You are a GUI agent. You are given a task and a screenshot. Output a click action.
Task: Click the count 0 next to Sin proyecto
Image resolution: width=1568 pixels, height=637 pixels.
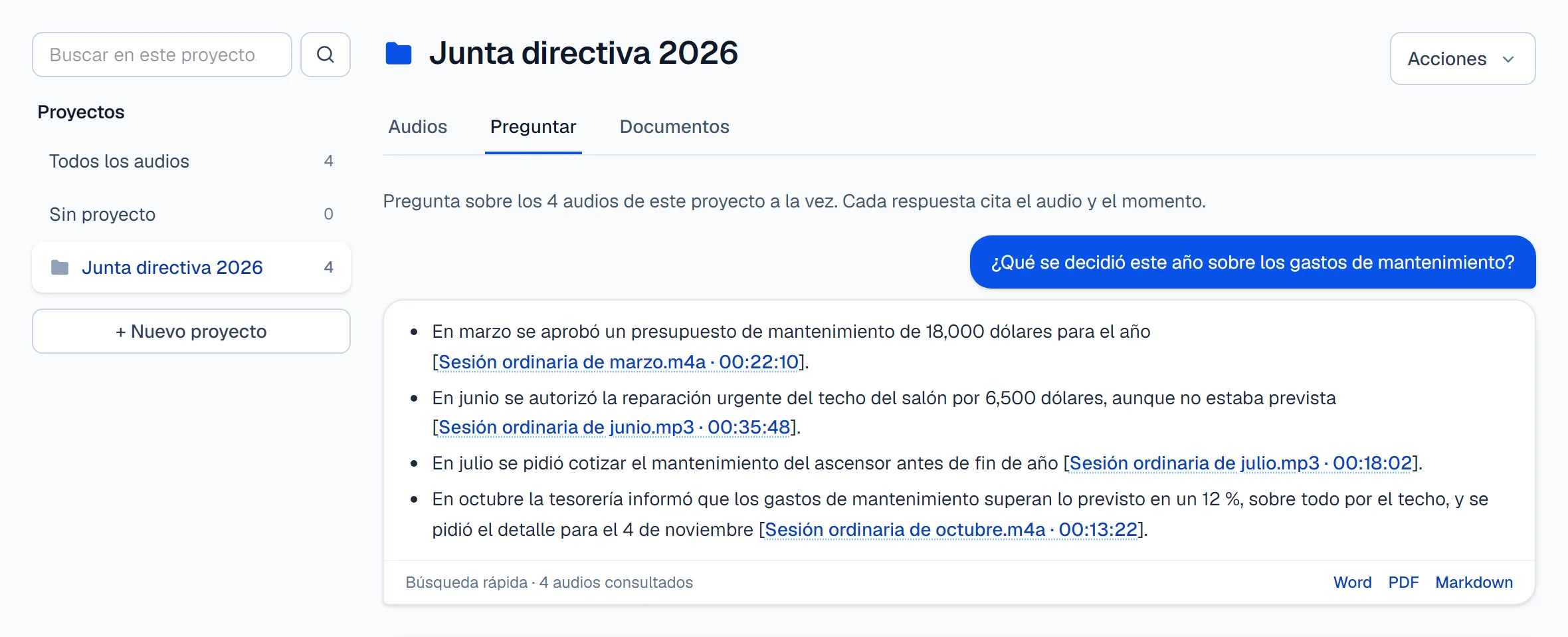pos(328,214)
